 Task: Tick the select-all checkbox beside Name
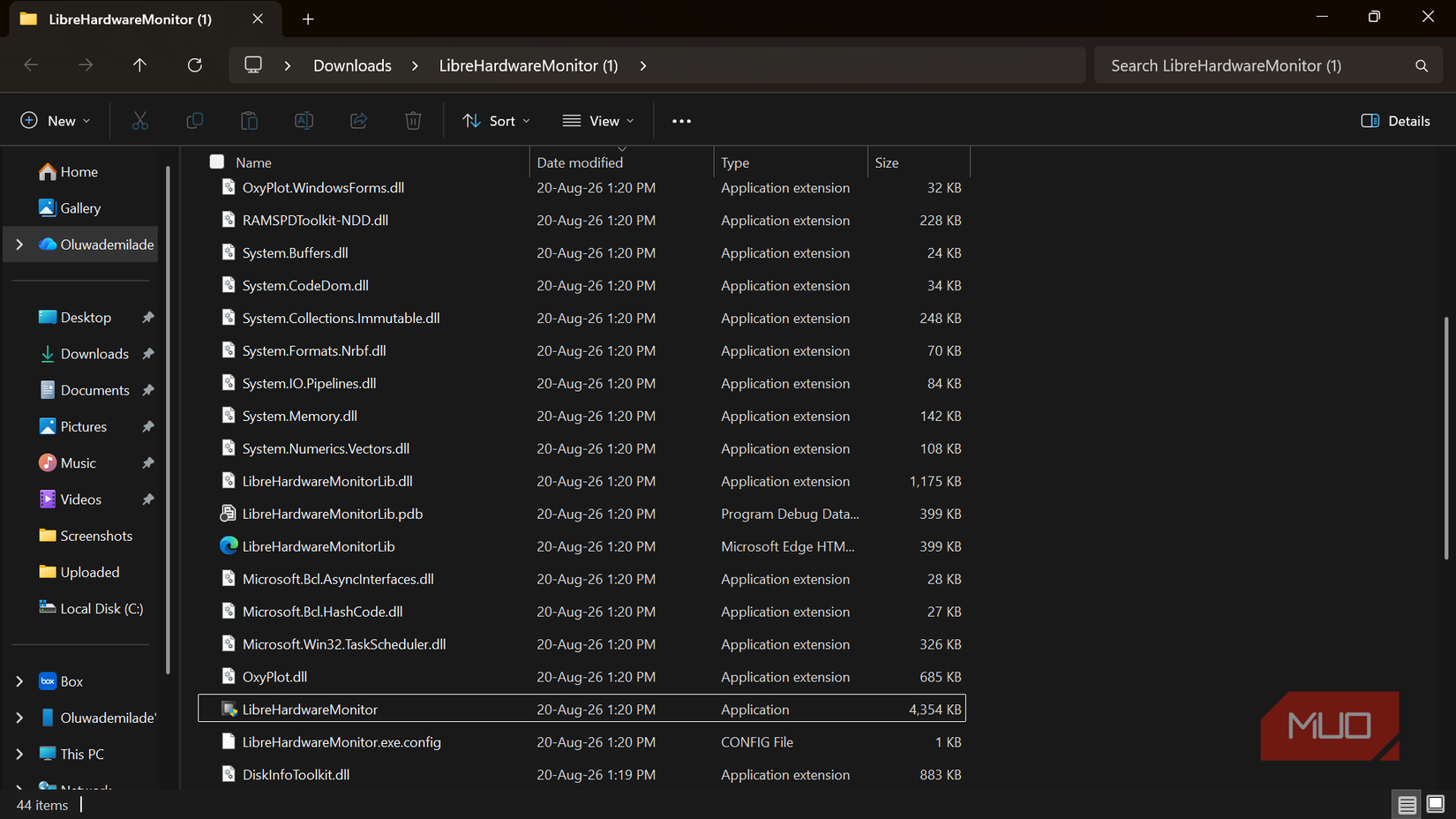(x=217, y=162)
